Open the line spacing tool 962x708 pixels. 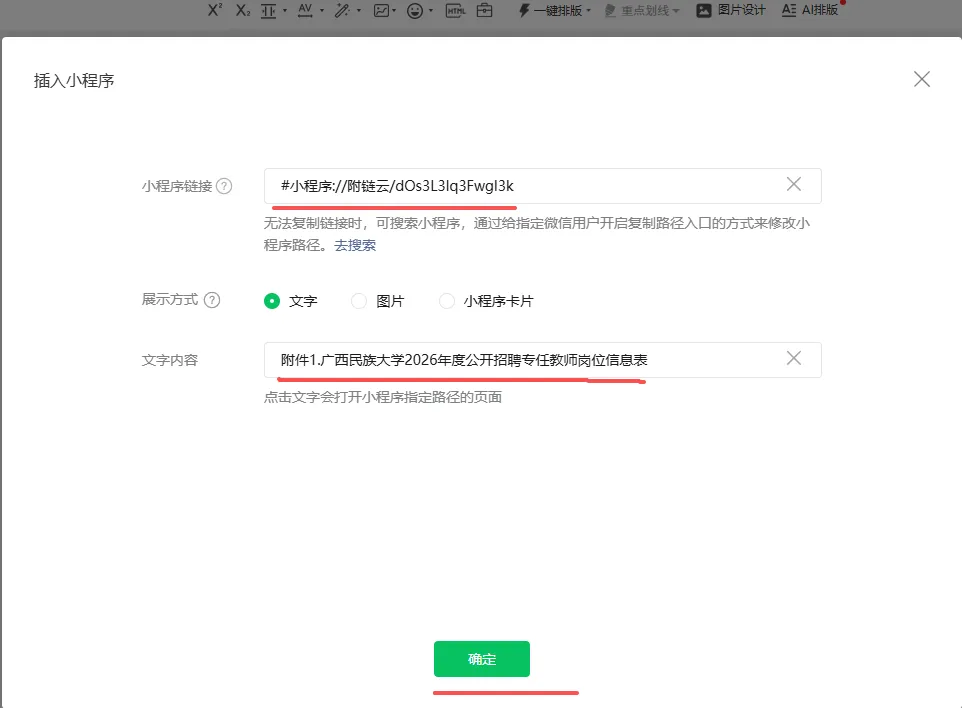269,10
